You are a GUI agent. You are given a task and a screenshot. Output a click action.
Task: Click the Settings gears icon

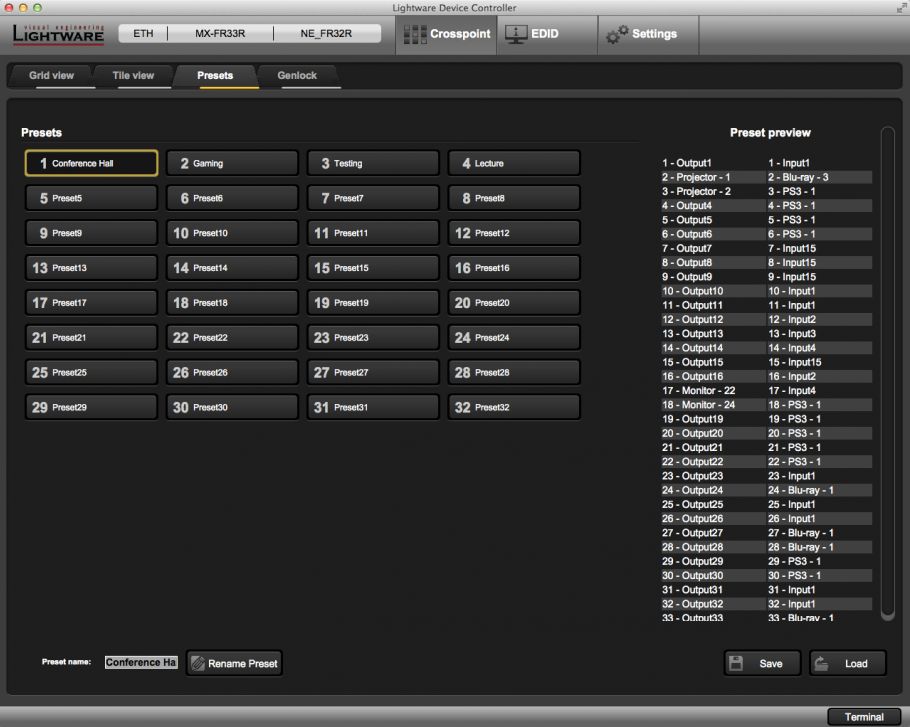pyautogui.click(x=617, y=34)
